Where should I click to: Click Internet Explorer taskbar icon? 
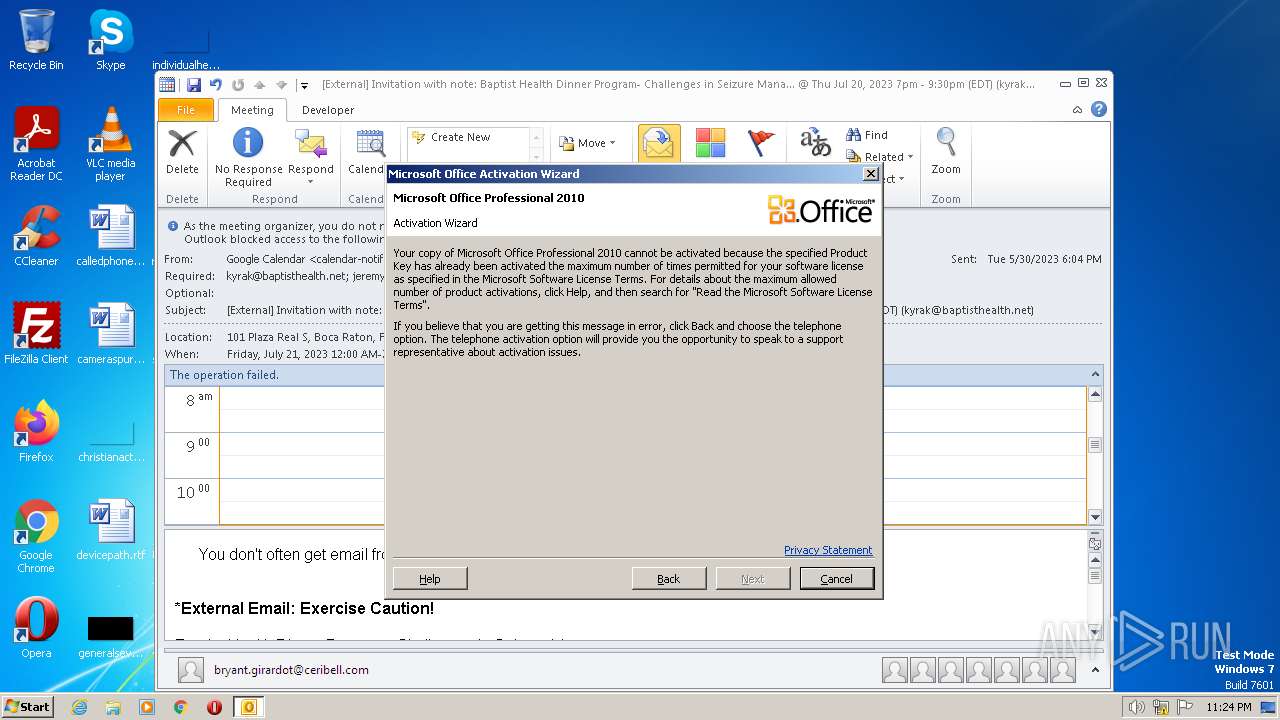click(79, 707)
